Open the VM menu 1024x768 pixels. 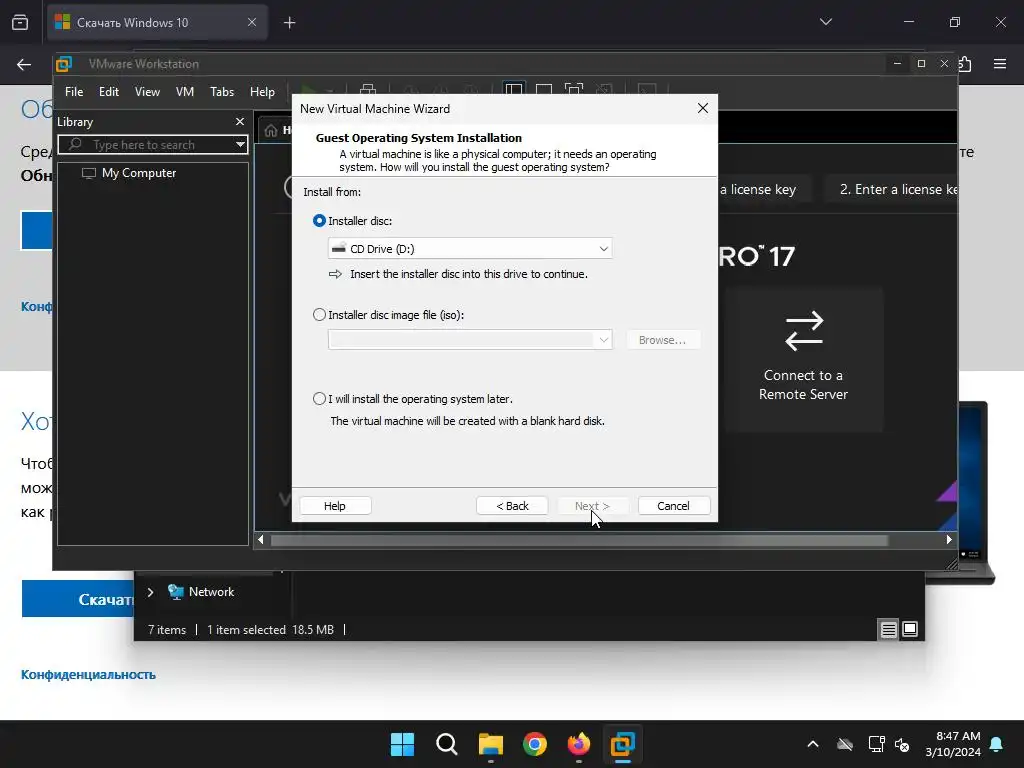tap(185, 92)
